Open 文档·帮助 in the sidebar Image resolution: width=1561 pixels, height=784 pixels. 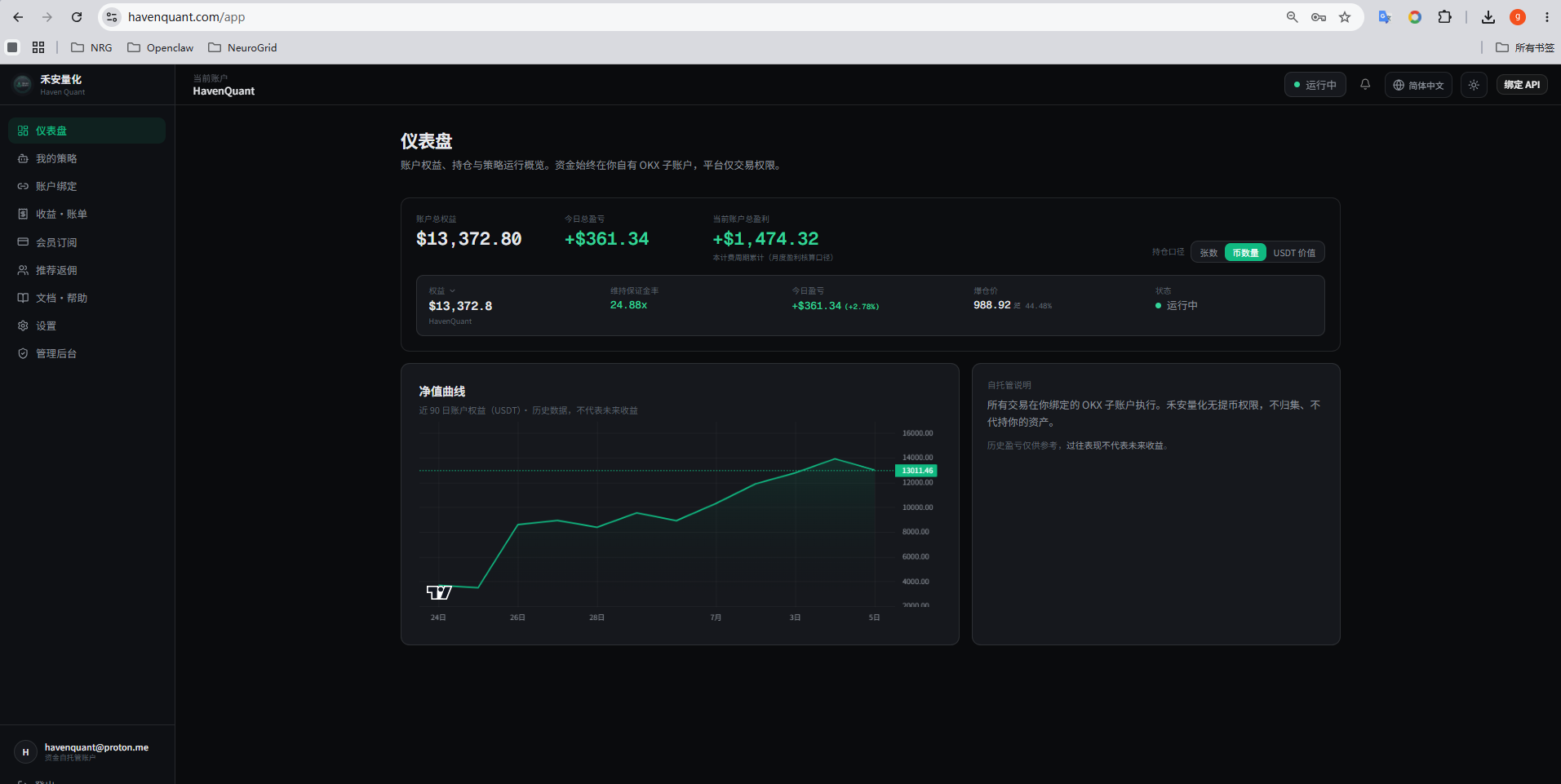(x=86, y=298)
